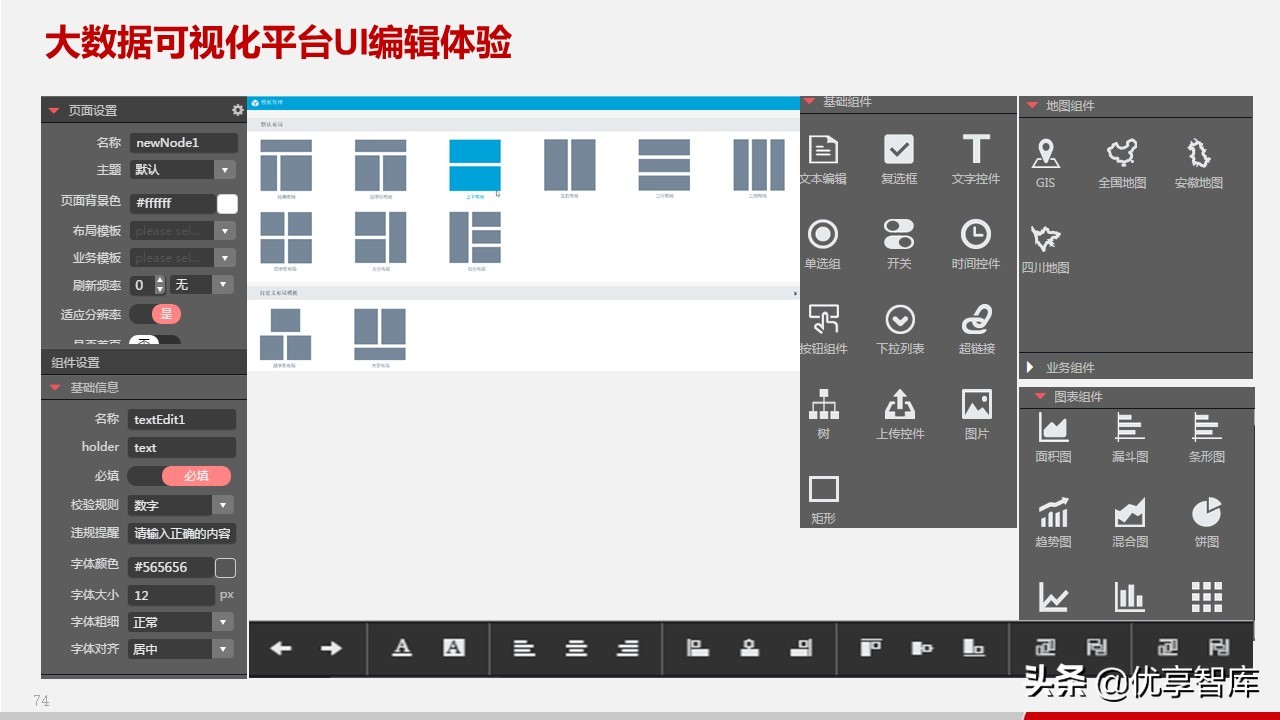Click the page 名称 field showing newNode1
This screenshot has width=1280, height=720.
coord(183,143)
